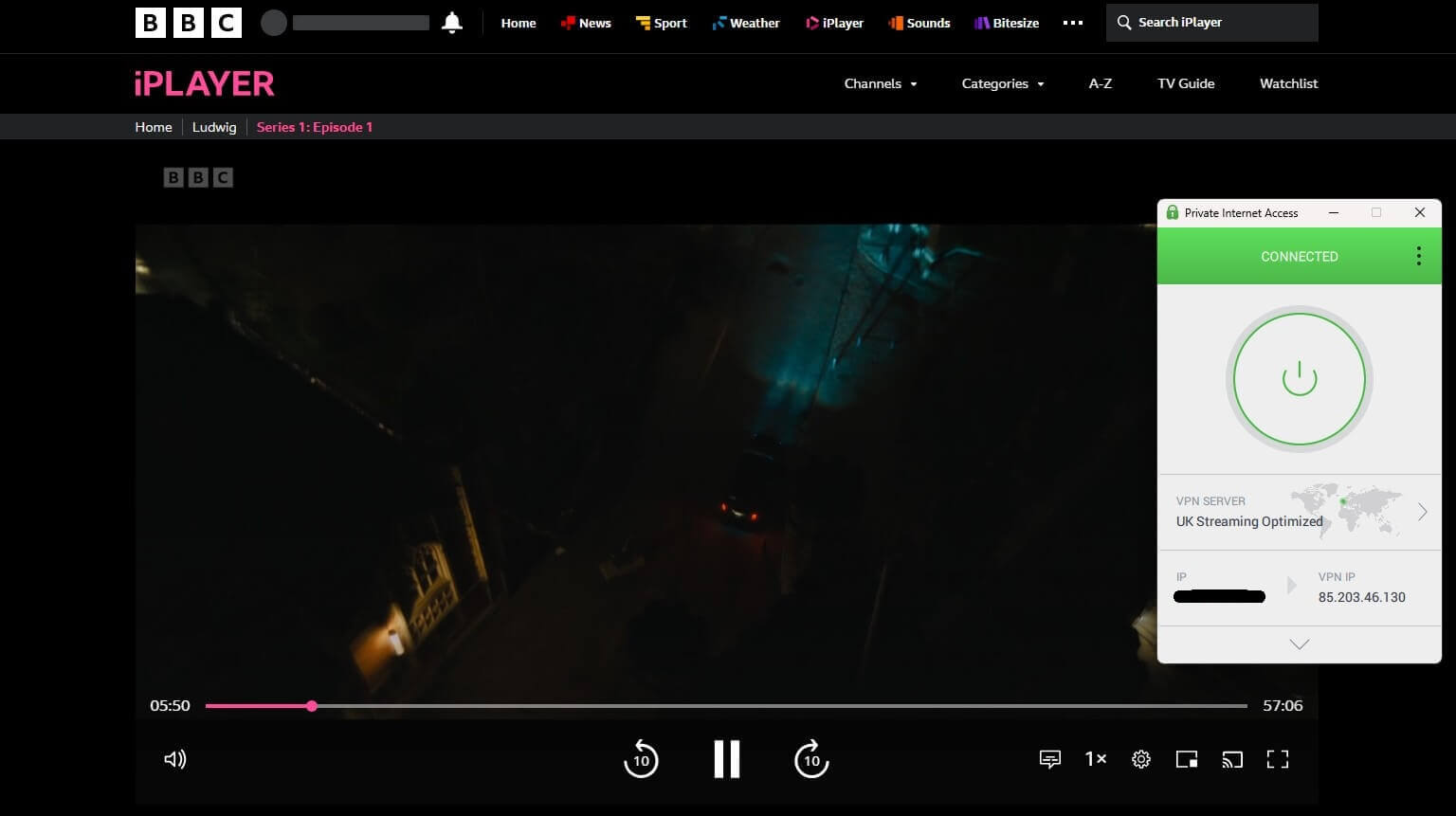
Task: Open the notifications bell
Action: click(452, 23)
